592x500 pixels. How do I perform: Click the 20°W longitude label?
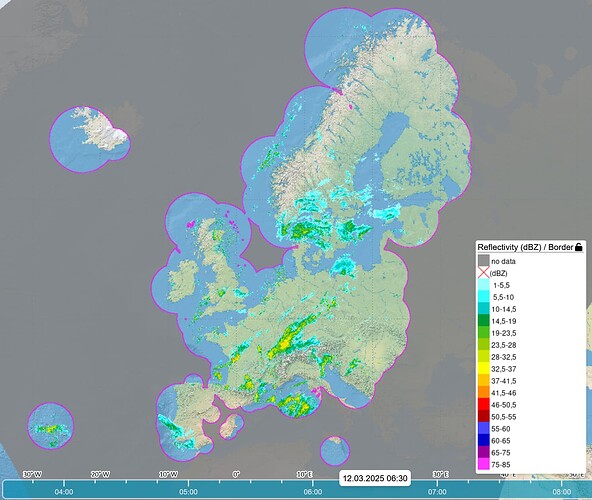(x=100, y=474)
